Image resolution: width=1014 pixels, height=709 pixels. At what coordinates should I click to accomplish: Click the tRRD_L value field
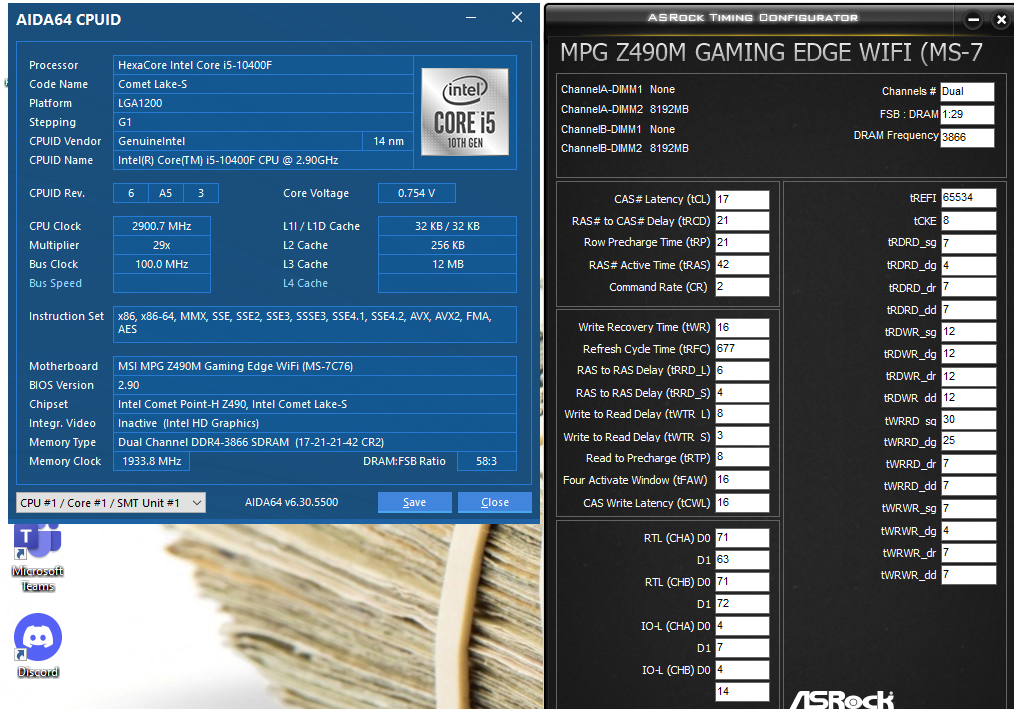742,371
